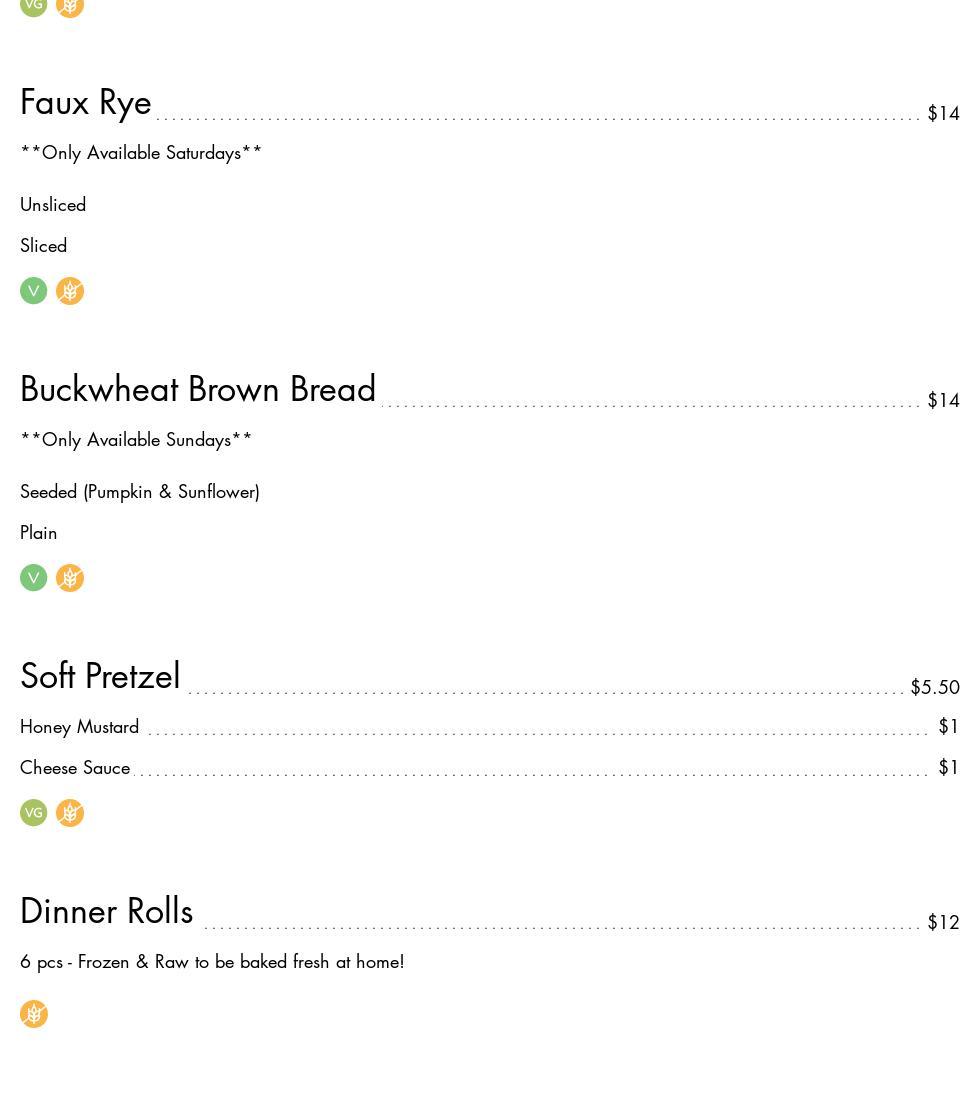Click the gluten-free icon under Dinner Rolls
This screenshot has width=965, height=1120.
coord(34,1014)
